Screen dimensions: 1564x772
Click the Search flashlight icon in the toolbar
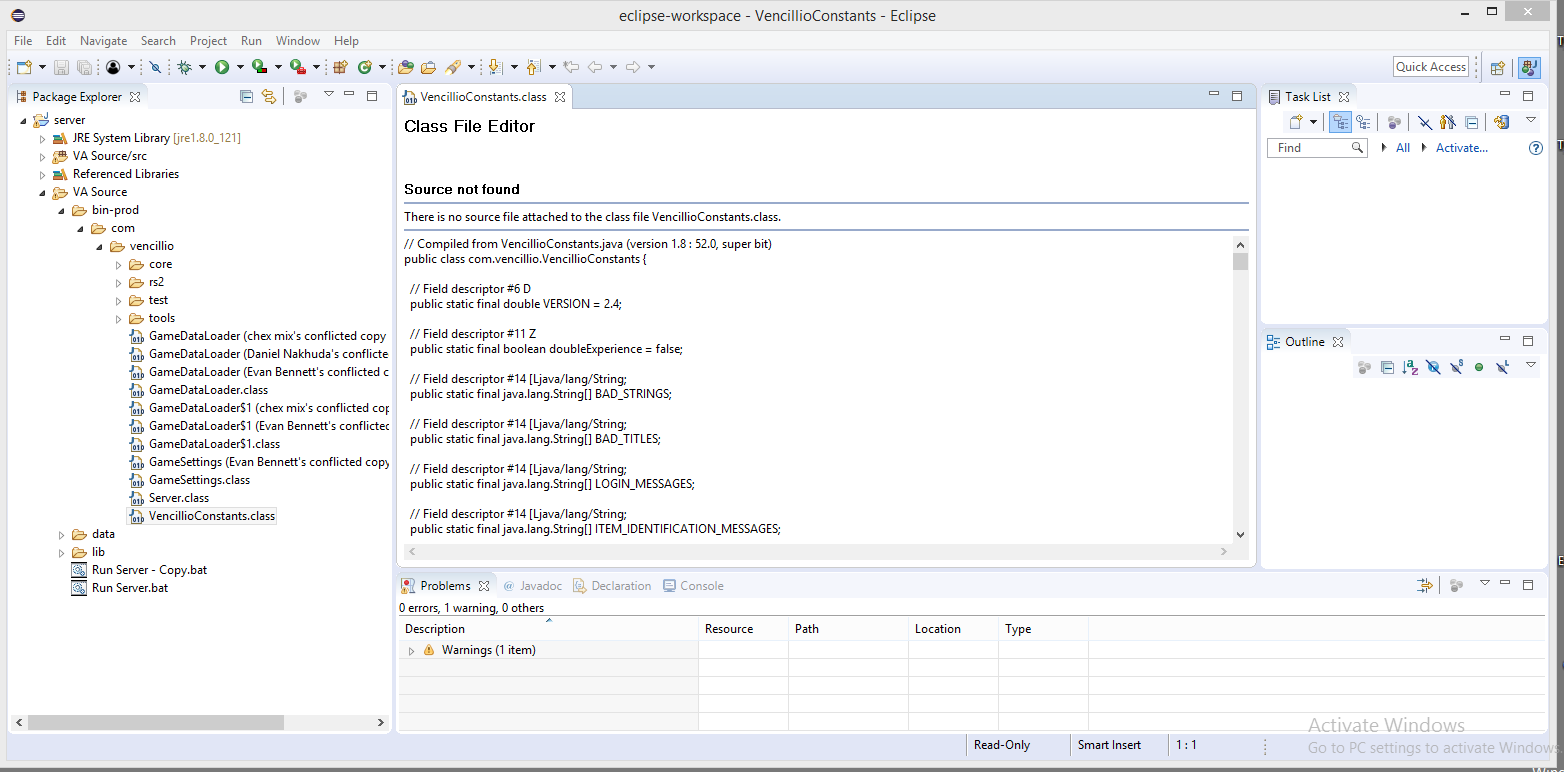click(453, 67)
